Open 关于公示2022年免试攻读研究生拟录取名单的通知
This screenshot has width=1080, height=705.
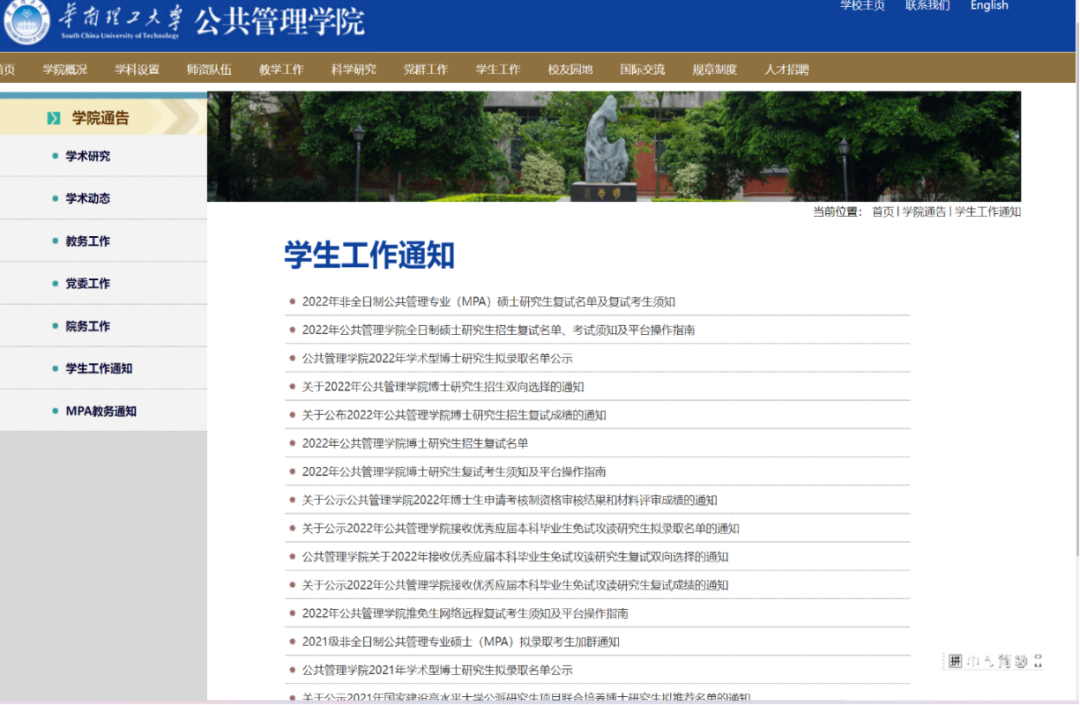click(521, 528)
